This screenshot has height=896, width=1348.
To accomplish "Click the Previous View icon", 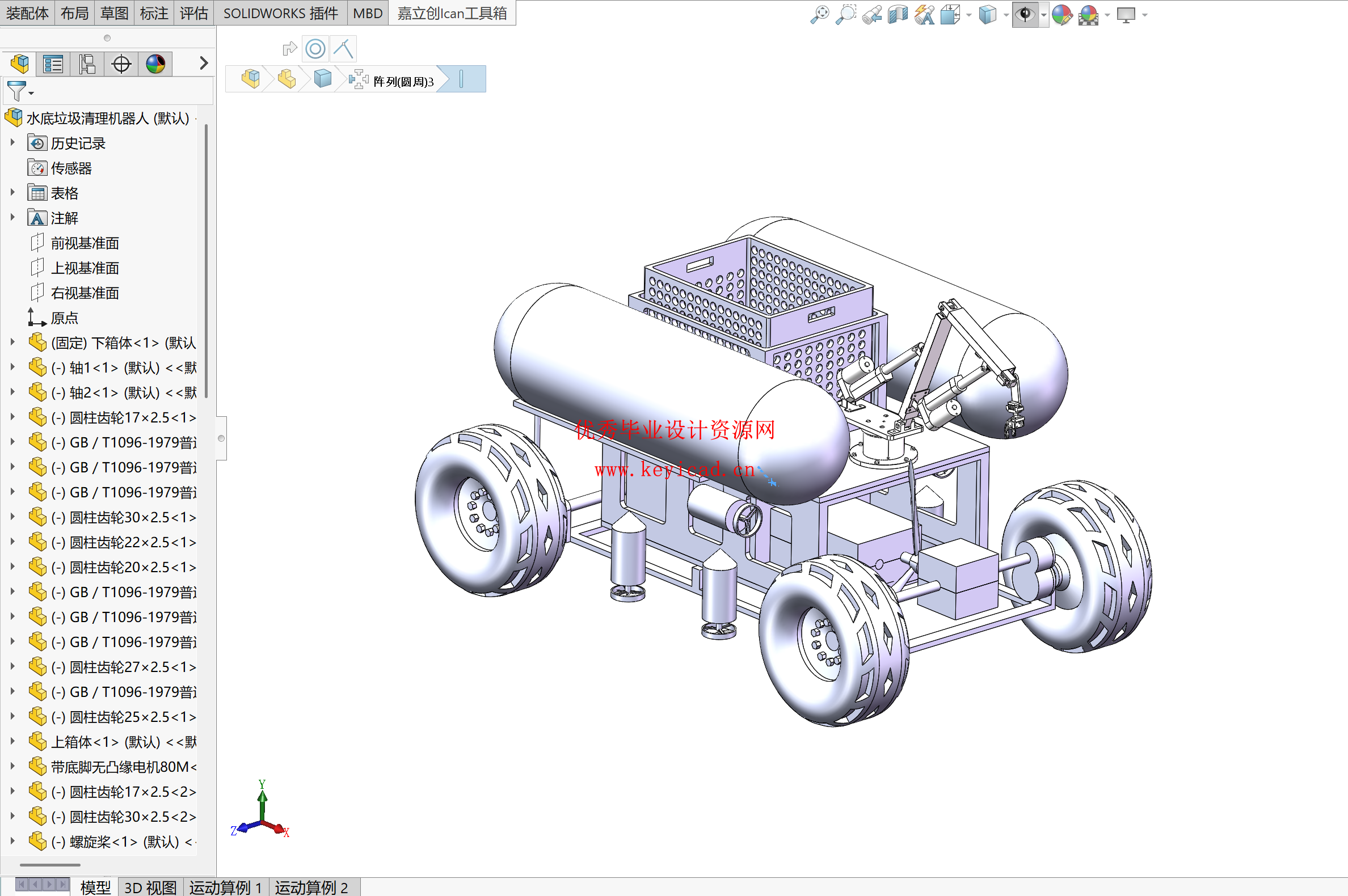I will (x=872, y=14).
